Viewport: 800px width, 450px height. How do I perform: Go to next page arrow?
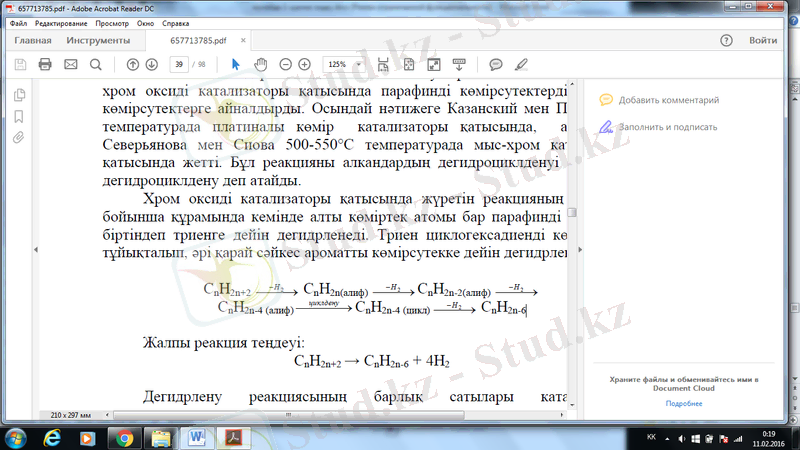click(152, 64)
